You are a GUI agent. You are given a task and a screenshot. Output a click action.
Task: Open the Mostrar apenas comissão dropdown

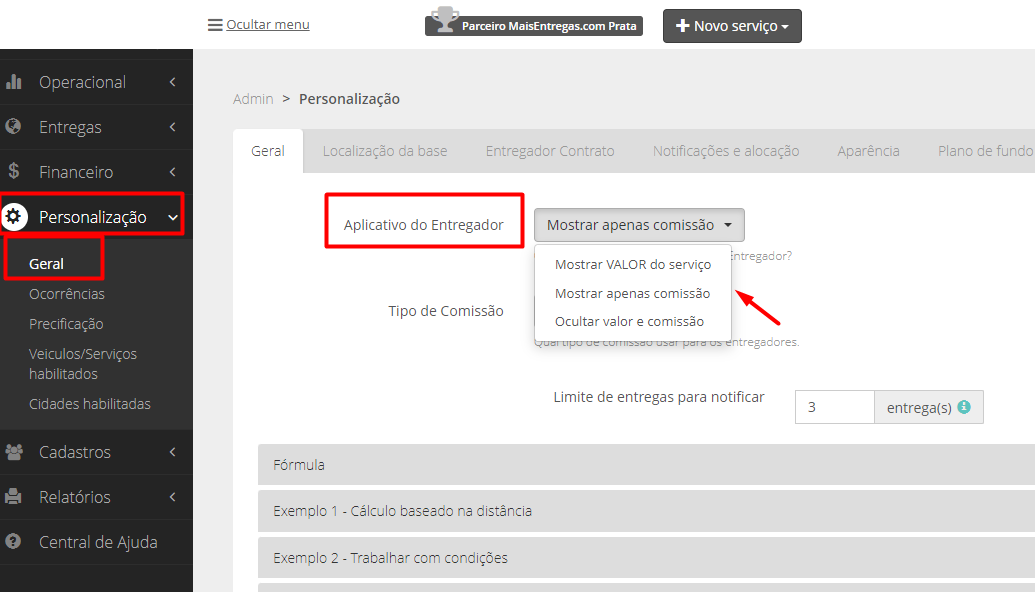click(x=639, y=225)
